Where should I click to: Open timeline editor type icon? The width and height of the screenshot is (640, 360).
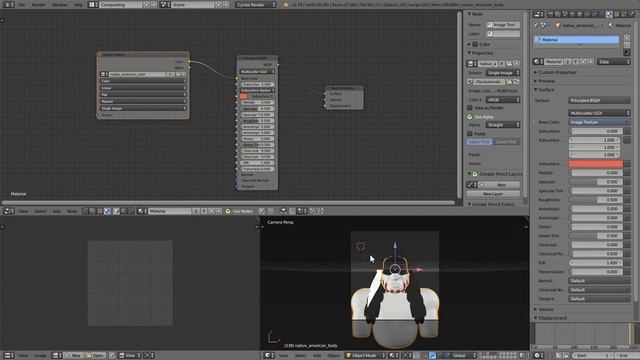pos(539,356)
